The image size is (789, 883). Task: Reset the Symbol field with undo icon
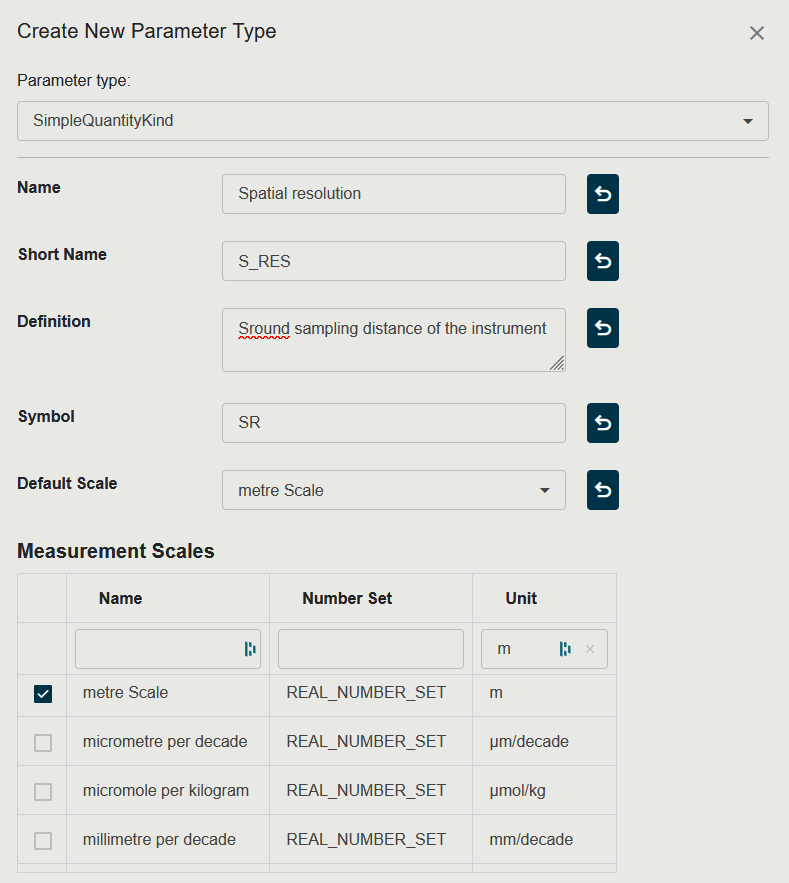603,422
